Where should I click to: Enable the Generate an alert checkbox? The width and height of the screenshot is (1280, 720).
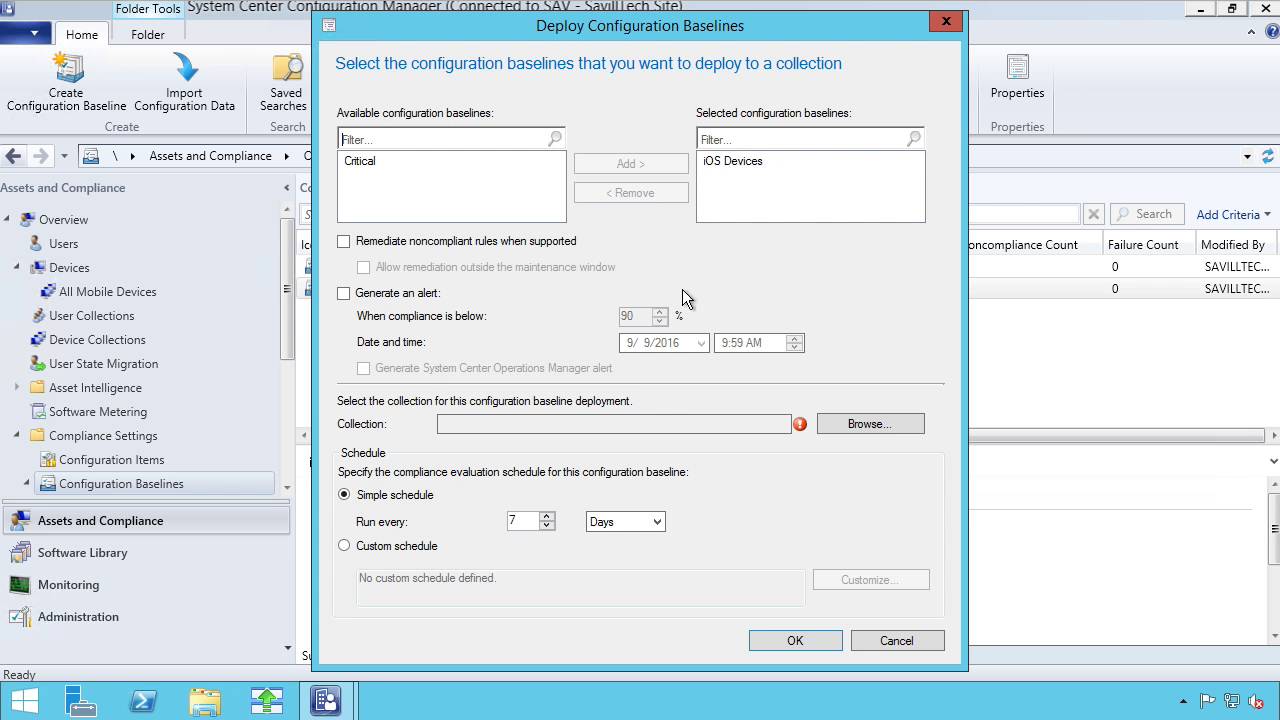(344, 293)
